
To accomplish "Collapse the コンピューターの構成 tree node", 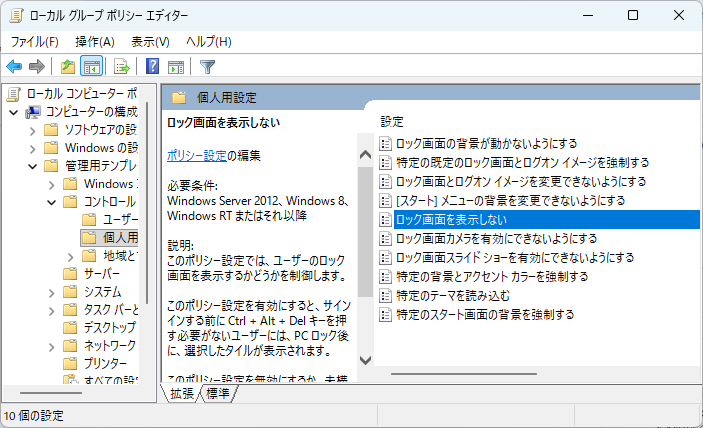I will pos(13,111).
